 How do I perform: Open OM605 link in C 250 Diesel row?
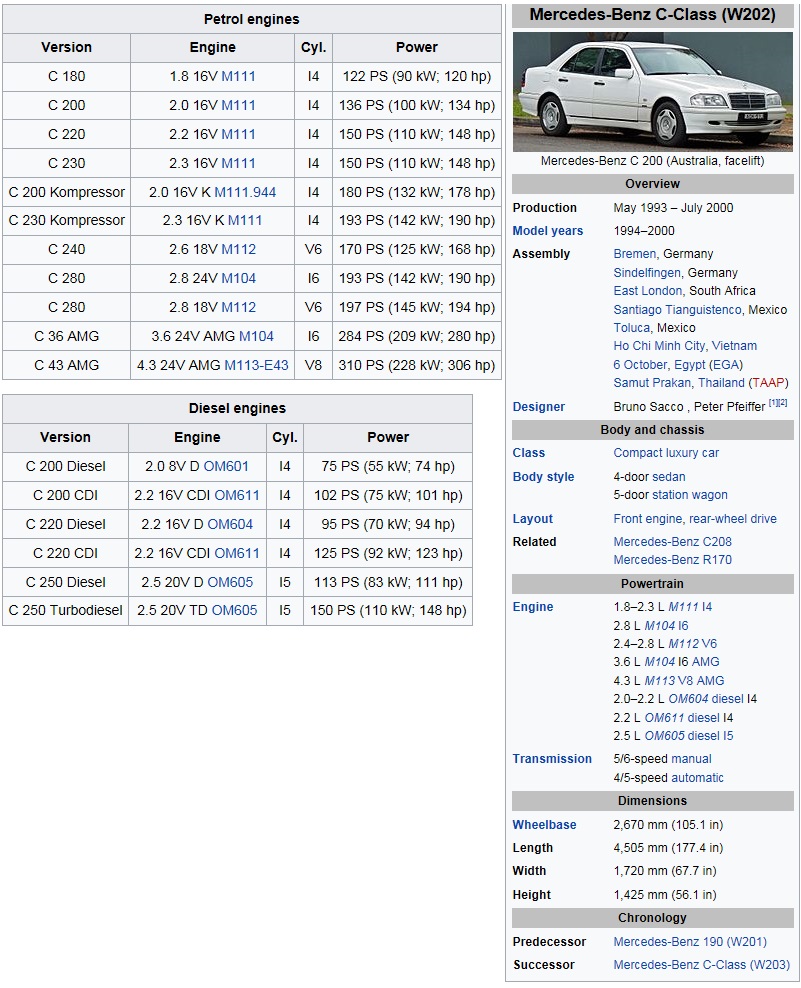pyautogui.click(x=230, y=583)
